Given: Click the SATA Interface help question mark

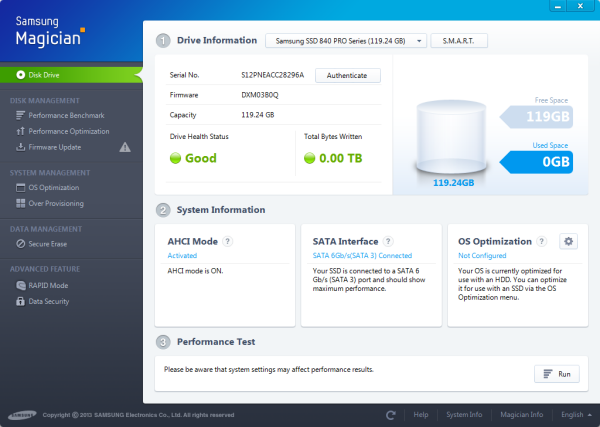Looking at the screenshot, I should 387,241.
